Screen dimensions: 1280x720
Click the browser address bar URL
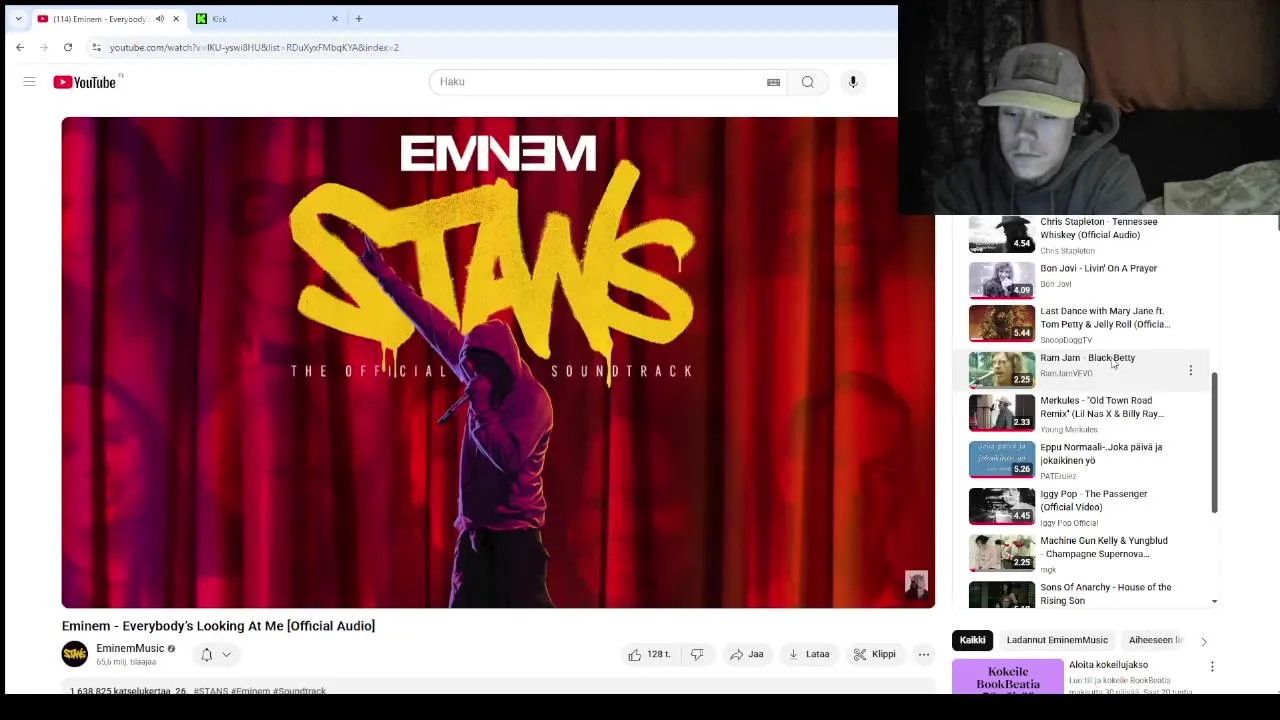[254, 47]
